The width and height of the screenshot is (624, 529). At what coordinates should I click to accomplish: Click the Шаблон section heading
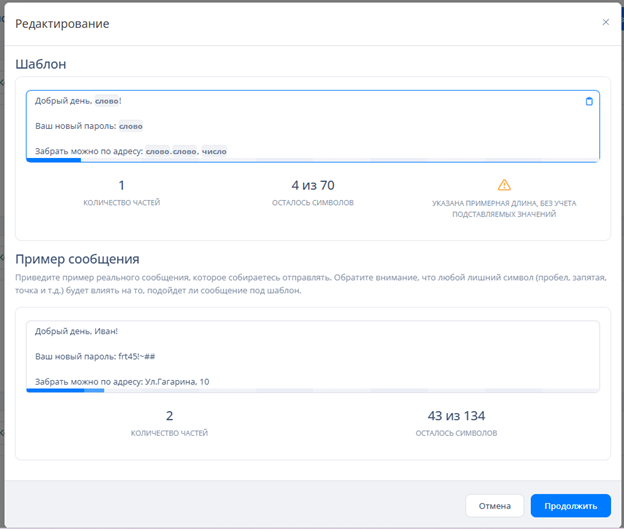pos(41,64)
